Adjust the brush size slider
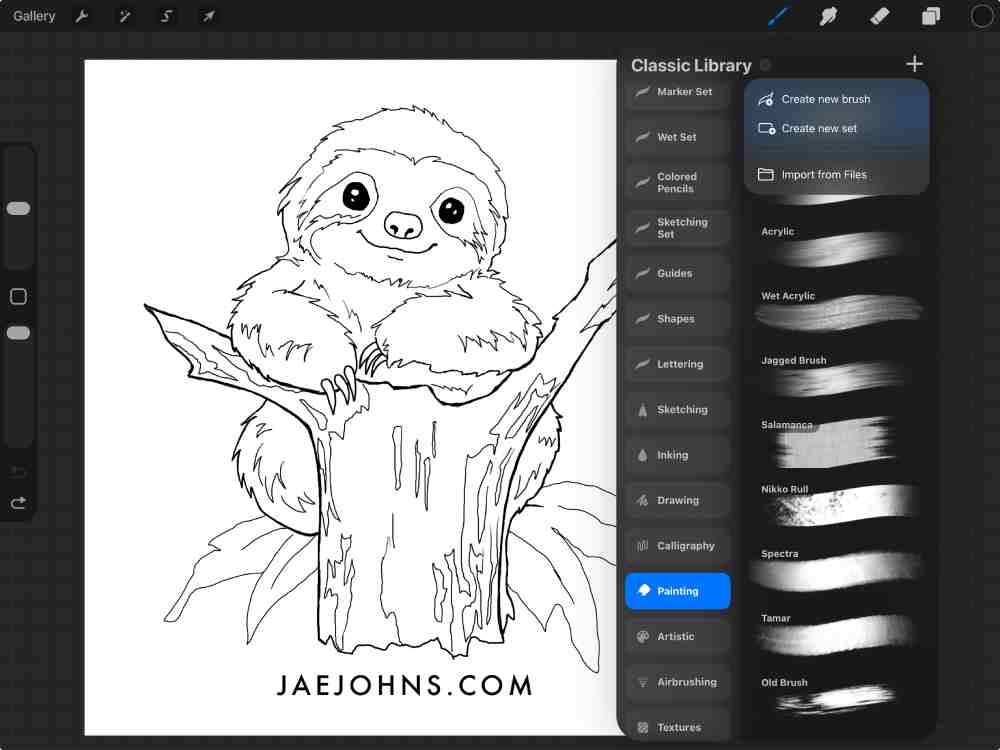1000x750 pixels. (x=18, y=208)
